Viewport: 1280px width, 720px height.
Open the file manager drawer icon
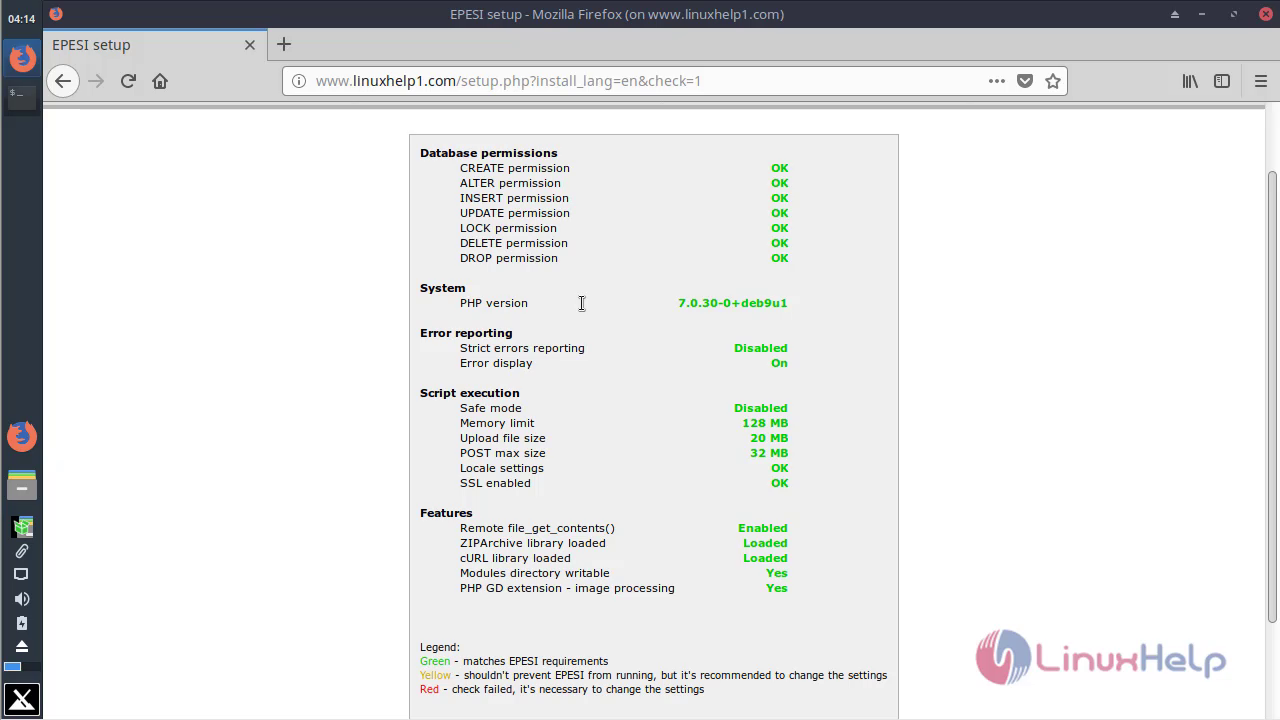(x=22, y=485)
